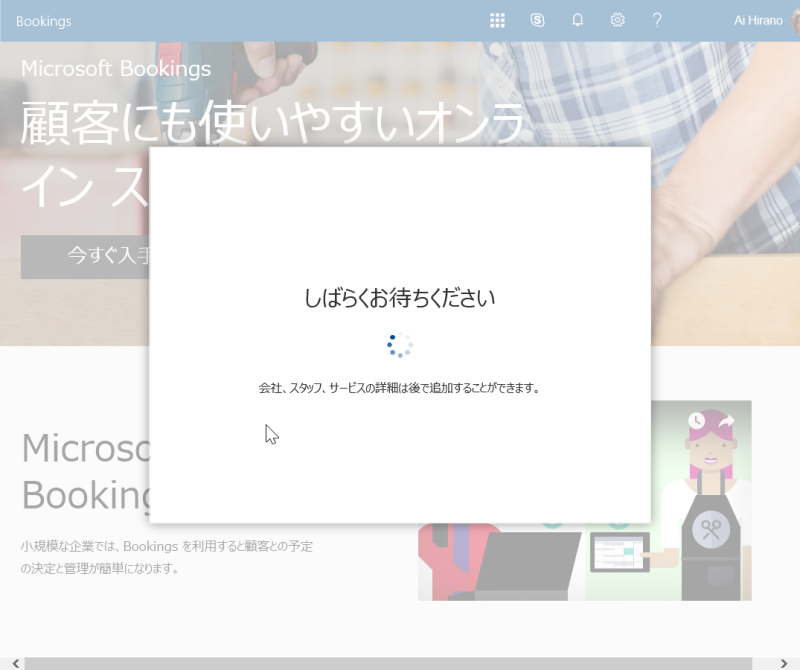Open help with the question mark icon

[x=657, y=20]
